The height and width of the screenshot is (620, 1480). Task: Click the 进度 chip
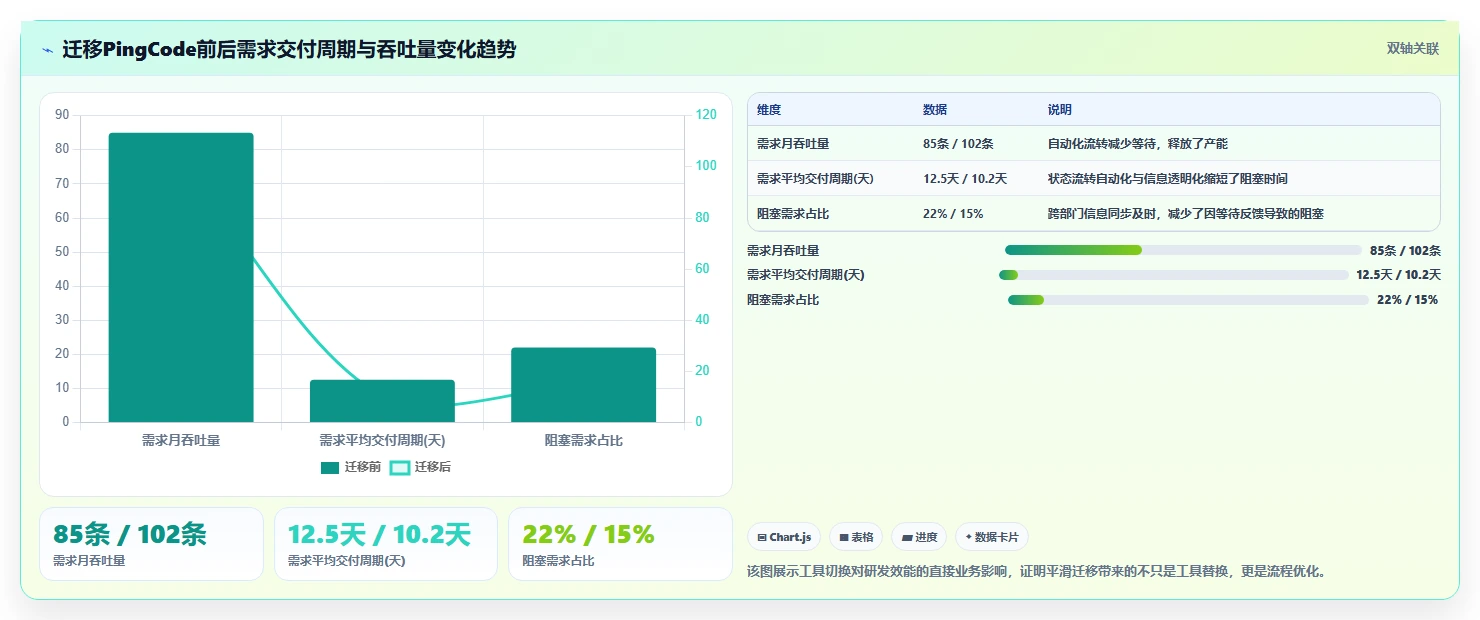click(919, 537)
